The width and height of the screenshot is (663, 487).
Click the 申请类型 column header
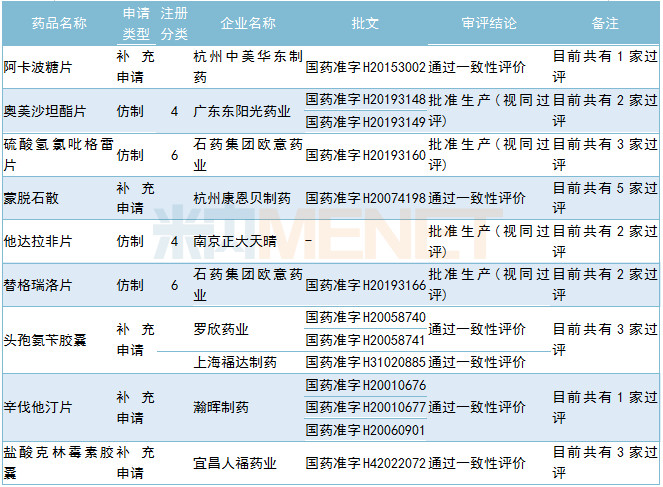[136, 23]
